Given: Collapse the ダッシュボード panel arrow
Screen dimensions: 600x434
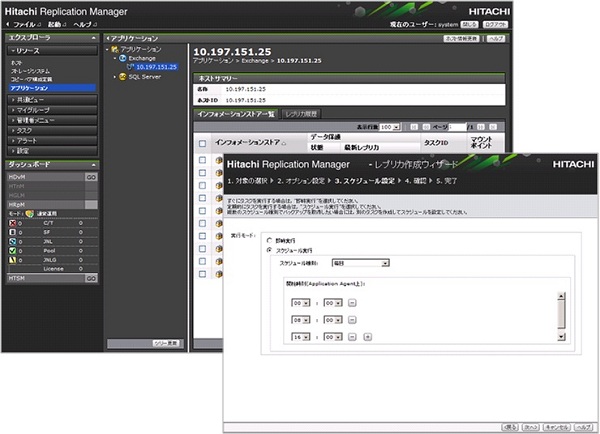Looking at the screenshot, I should tap(94, 165).
